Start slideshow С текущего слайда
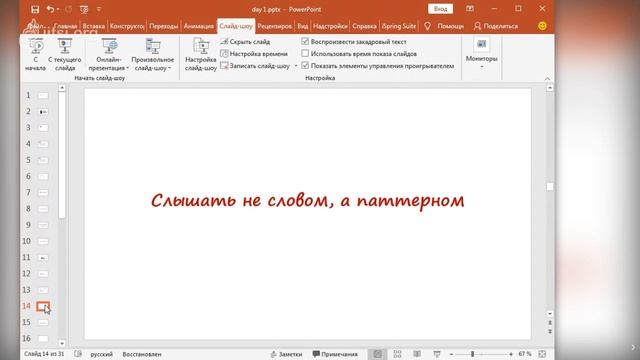Image resolution: width=640 pixels, height=360 pixels. [x=65, y=54]
